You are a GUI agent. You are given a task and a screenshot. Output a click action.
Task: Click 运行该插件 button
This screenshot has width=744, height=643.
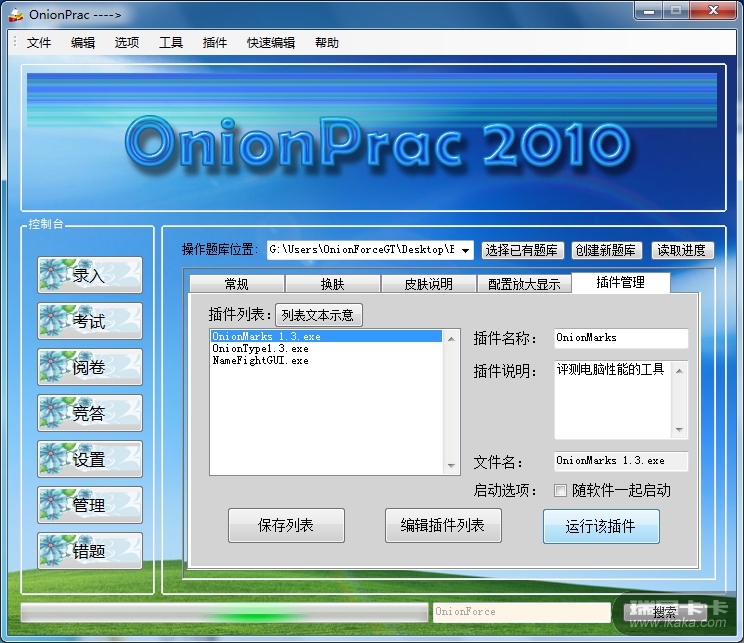pos(601,526)
